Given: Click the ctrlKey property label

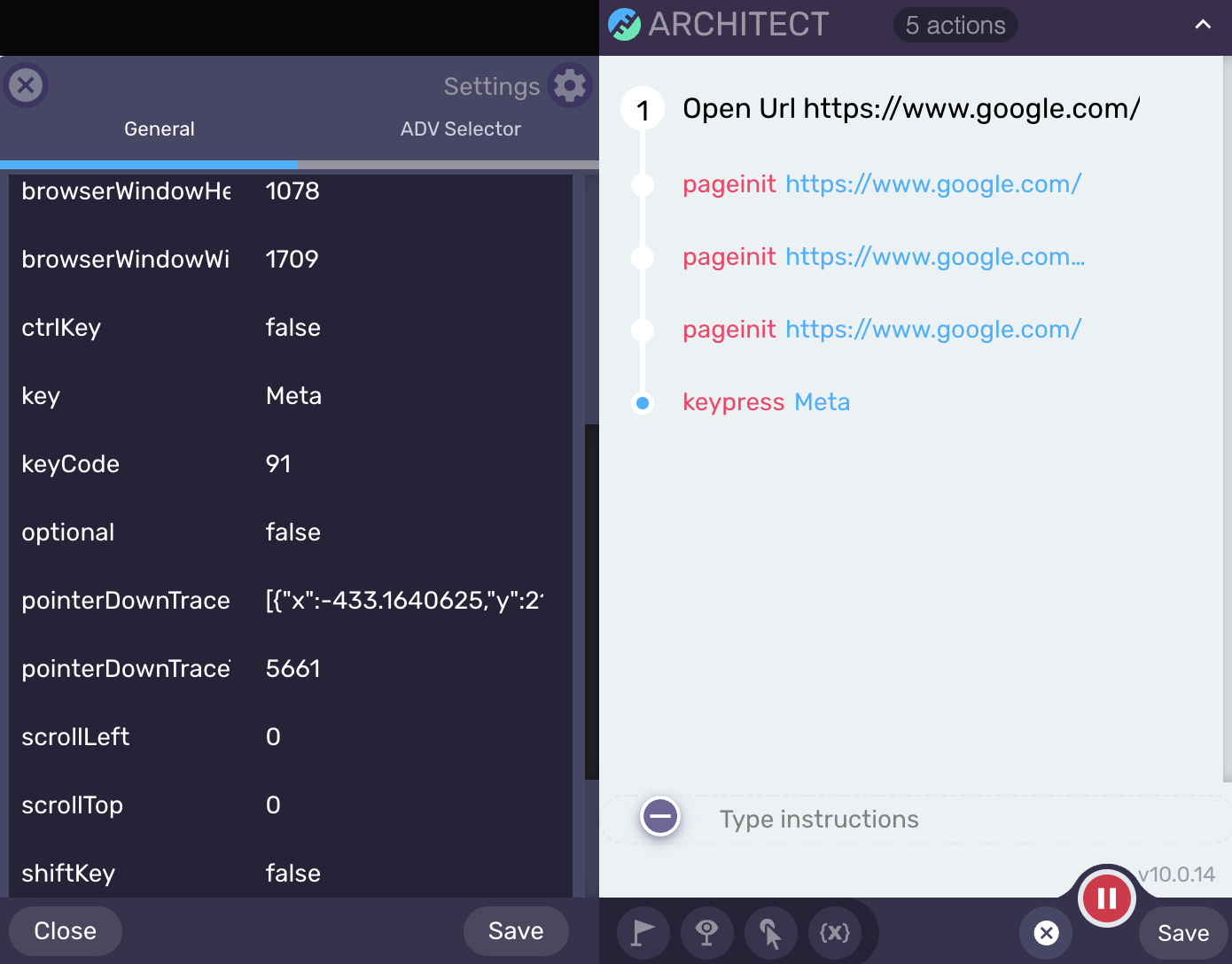Looking at the screenshot, I should (61, 328).
